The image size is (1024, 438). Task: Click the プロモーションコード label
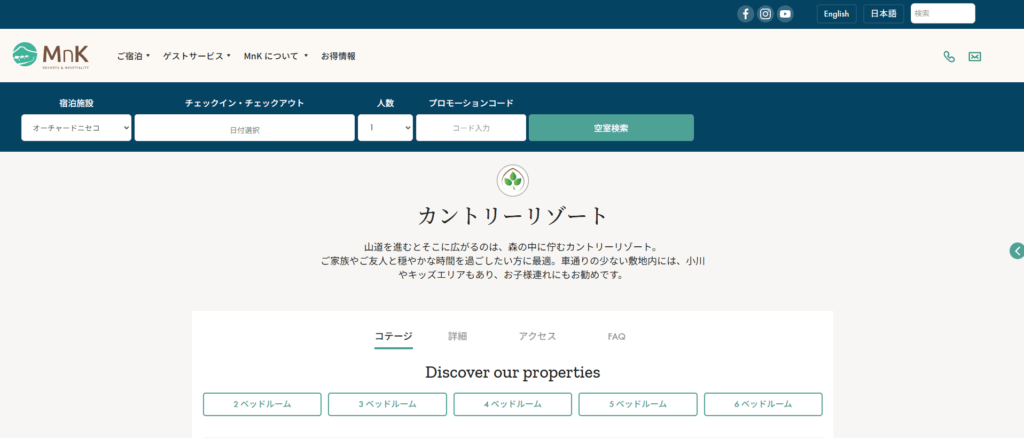point(471,103)
